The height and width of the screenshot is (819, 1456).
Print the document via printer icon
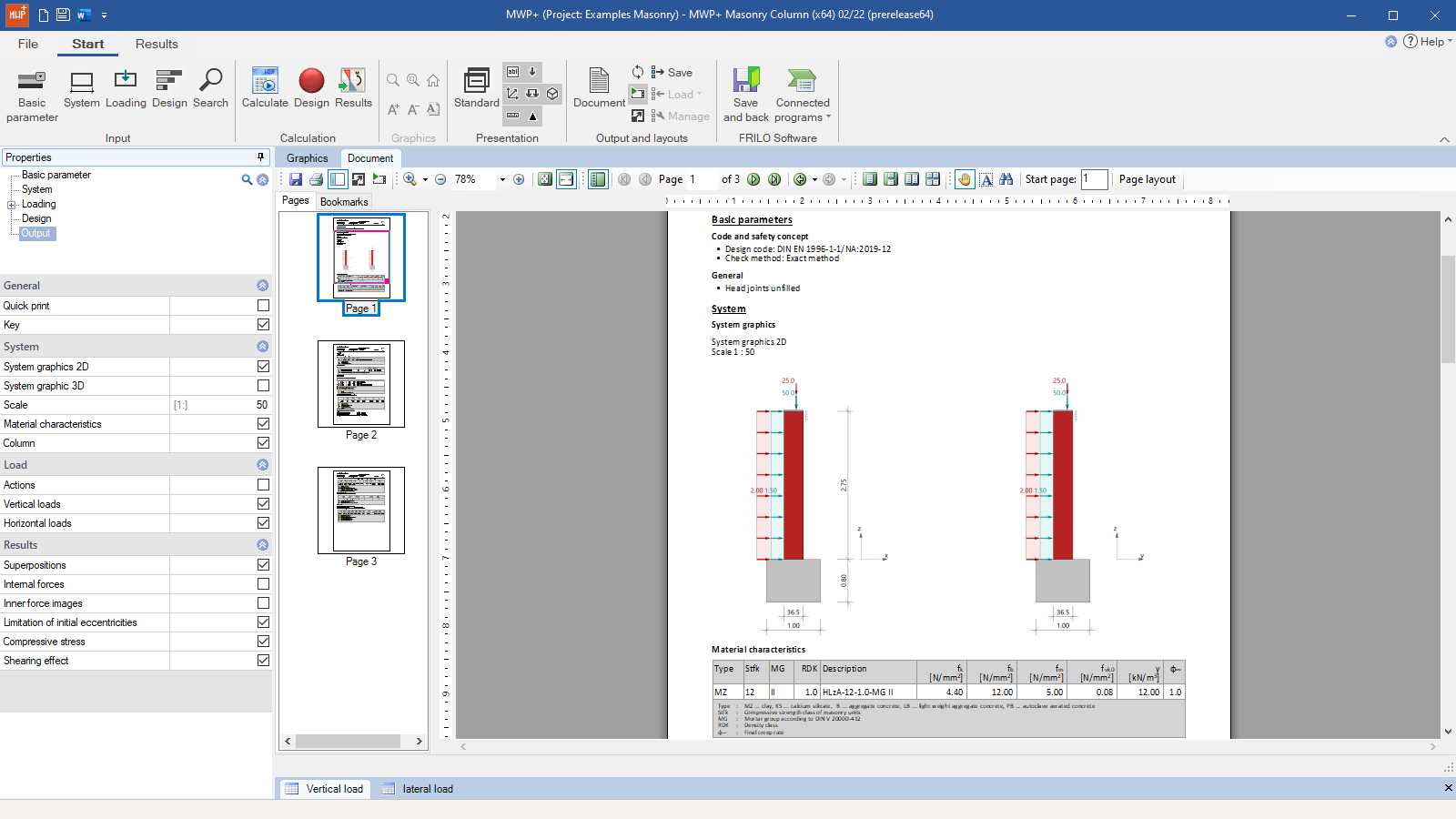point(316,179)
